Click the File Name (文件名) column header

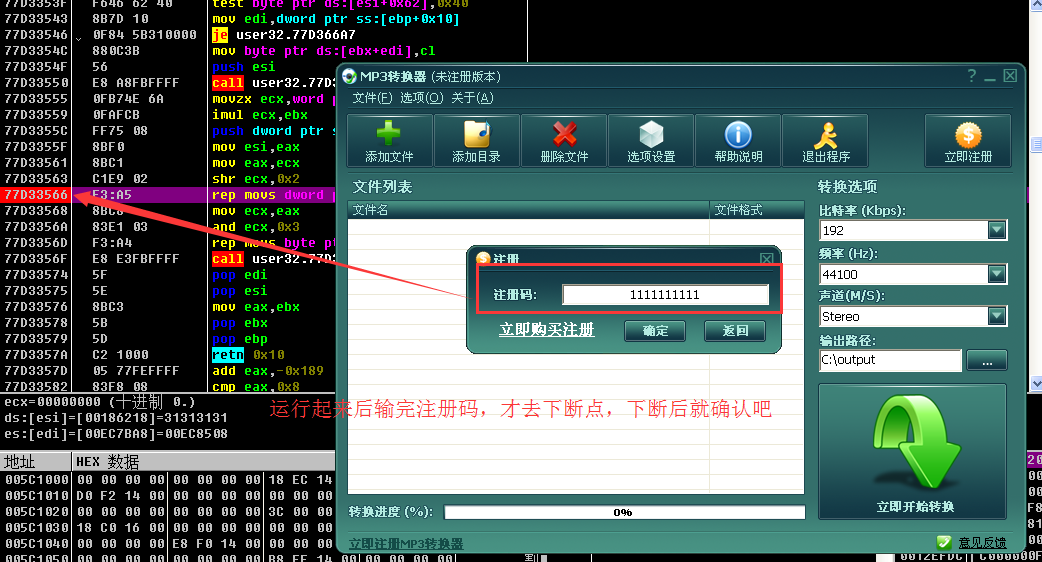tap(528, 210)
